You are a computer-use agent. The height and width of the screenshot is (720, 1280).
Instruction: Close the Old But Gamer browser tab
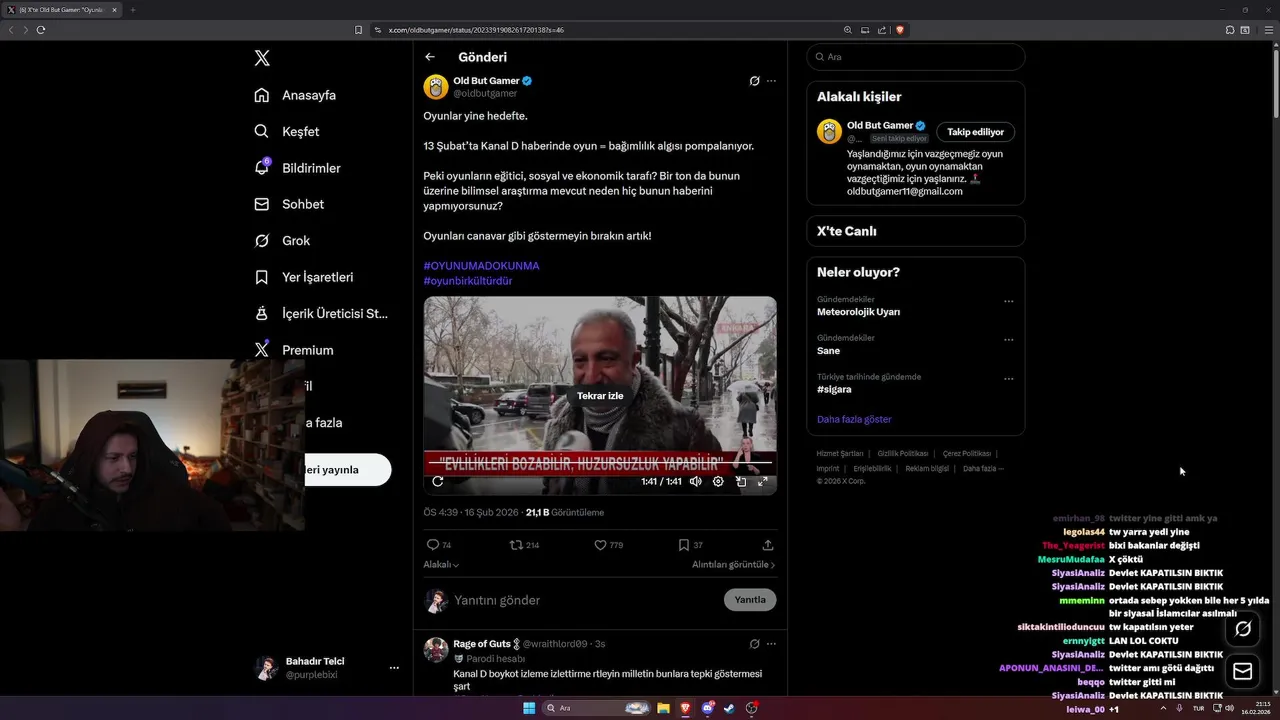point(114,10)
